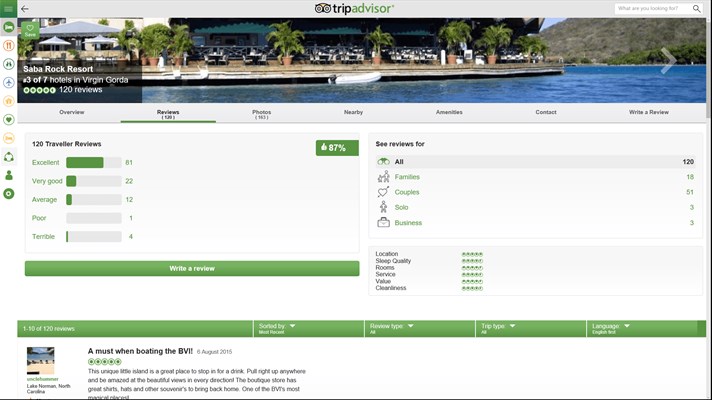Show next photo with right chevron
This screenshot has width=712, height=400.
point(668,60)
